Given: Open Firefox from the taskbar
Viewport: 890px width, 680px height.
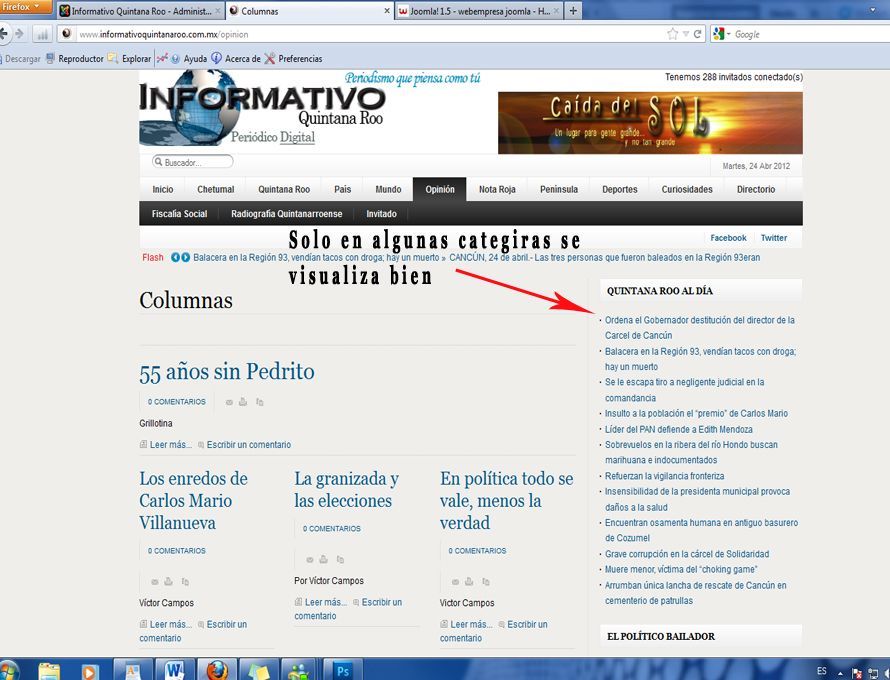Looking at the screenshot, I should coord(217,670).
